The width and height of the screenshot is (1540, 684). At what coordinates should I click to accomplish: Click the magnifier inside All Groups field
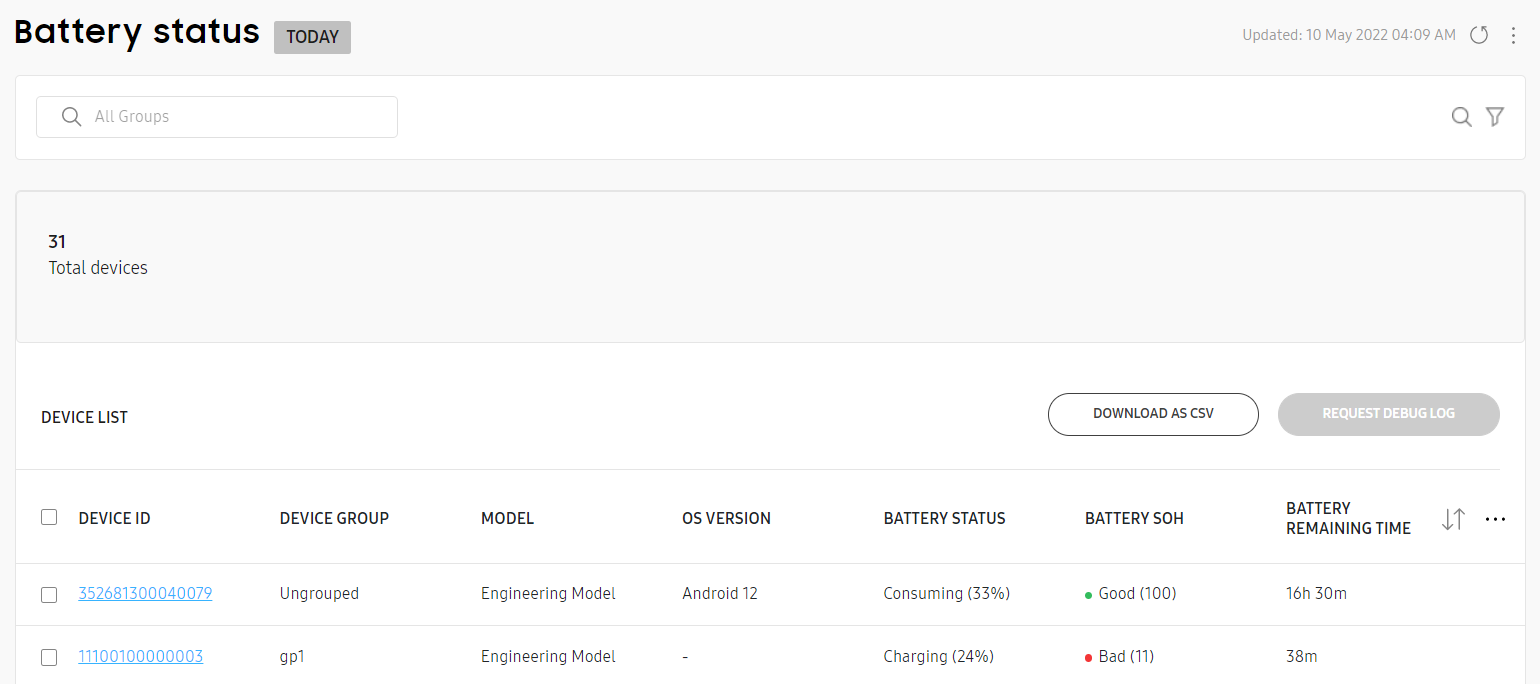point(71,117)
